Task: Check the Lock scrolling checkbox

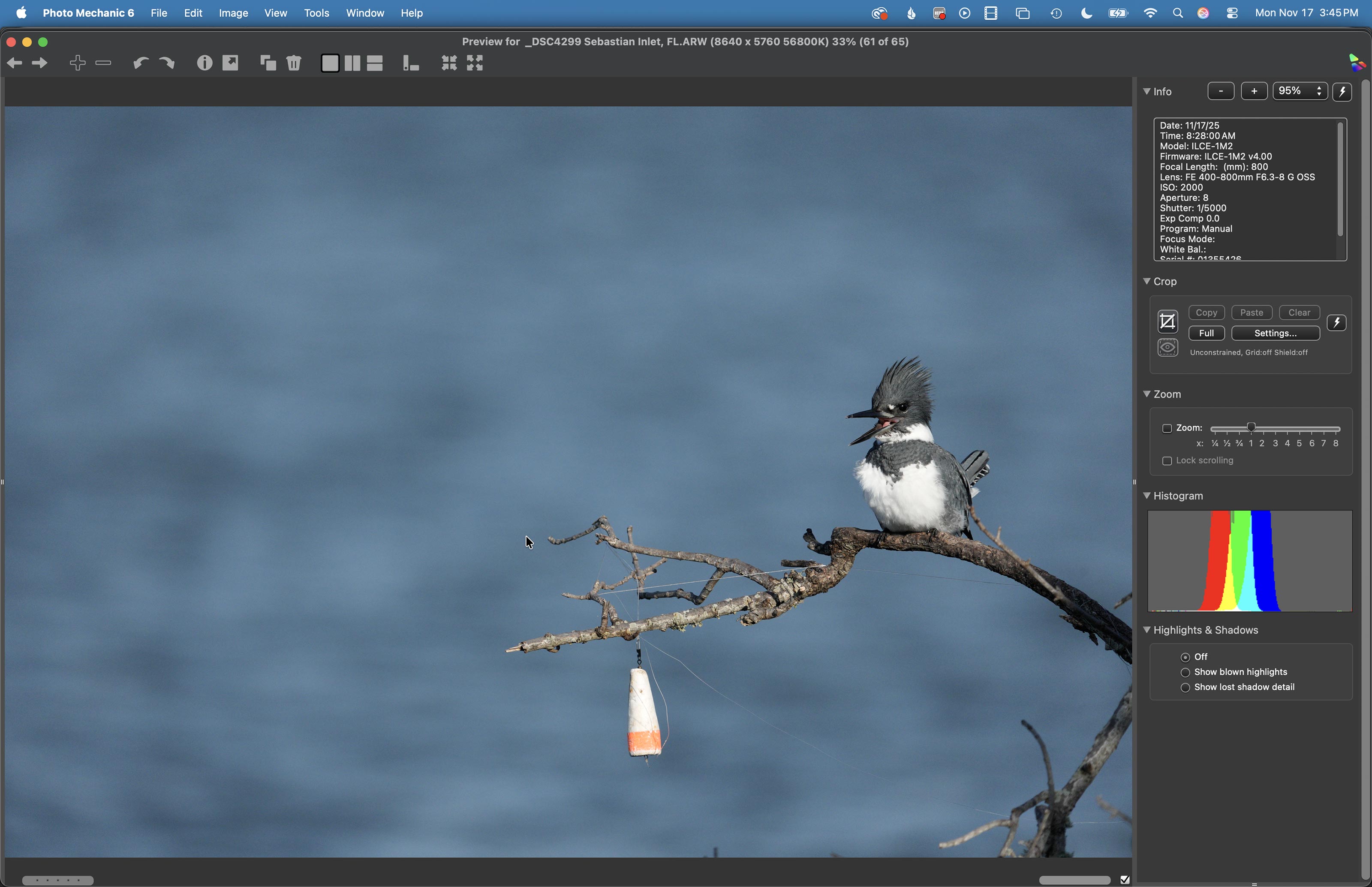Action: pyautogui.click(x=1167, y=461)
